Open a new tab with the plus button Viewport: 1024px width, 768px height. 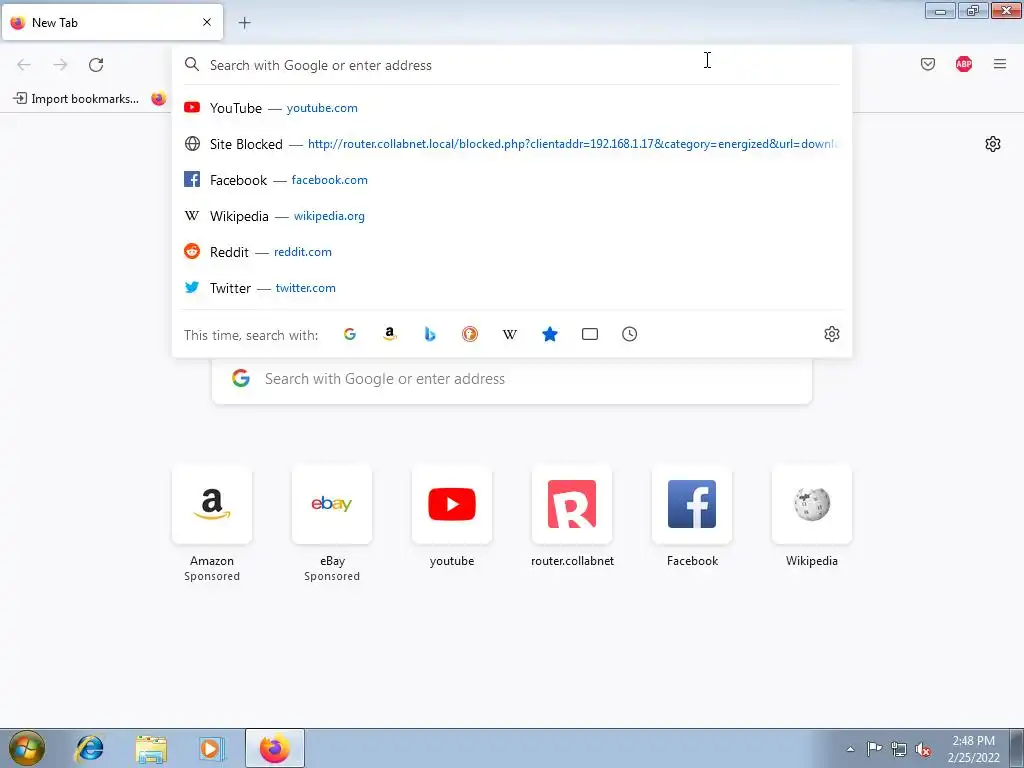(x=244, y=23)
